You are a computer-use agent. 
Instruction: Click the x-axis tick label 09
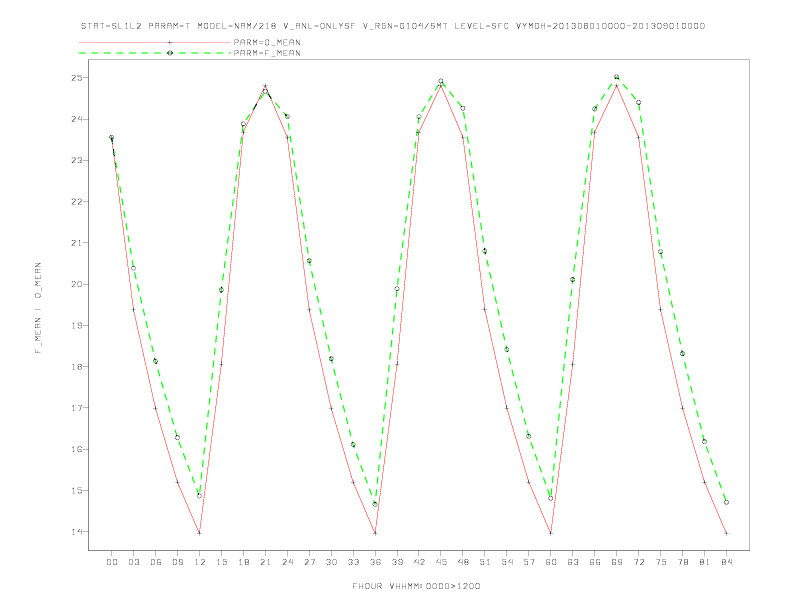coord(177,562)
